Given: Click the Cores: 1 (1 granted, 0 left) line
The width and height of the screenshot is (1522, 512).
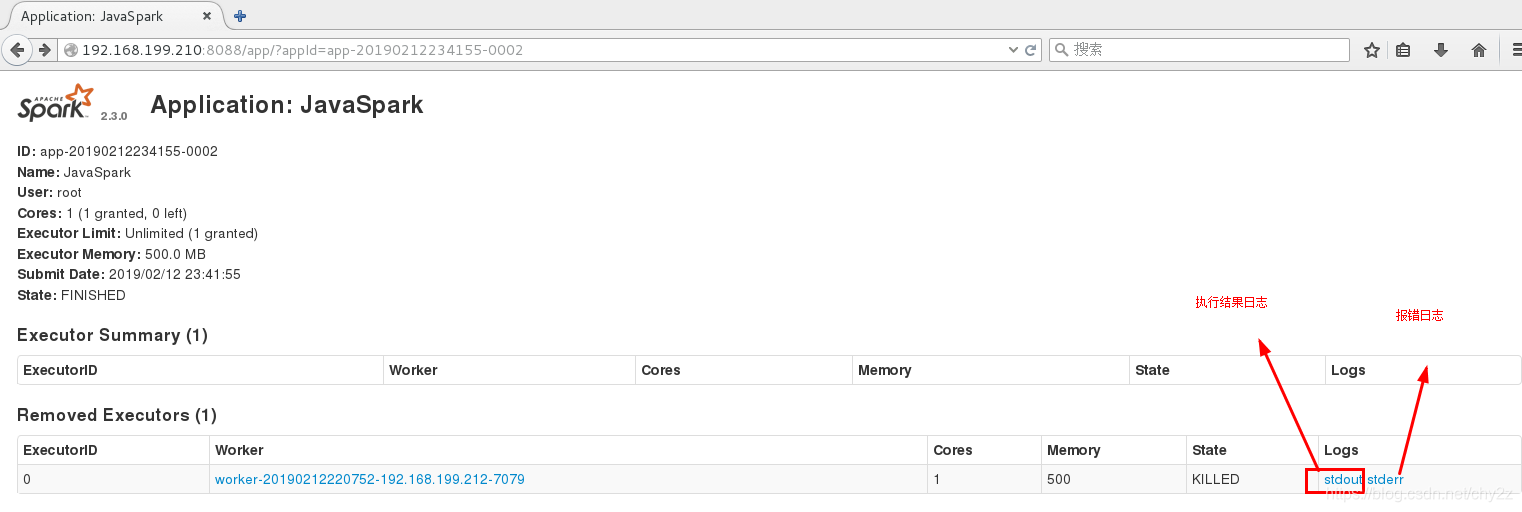Looking at the screenshot, I should (x=102, y=213).
